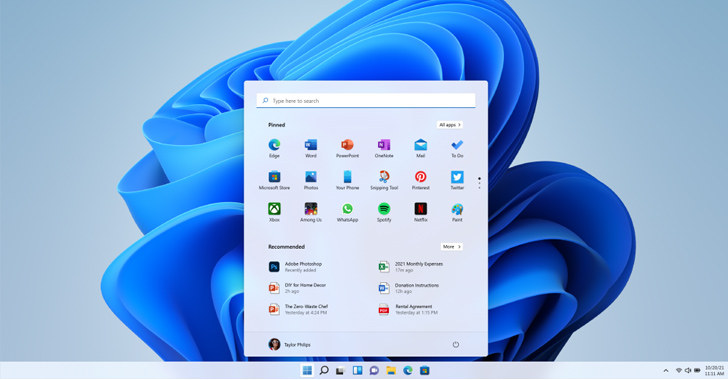
Task: Open Chat icon on taskbar
Action: 374,370
